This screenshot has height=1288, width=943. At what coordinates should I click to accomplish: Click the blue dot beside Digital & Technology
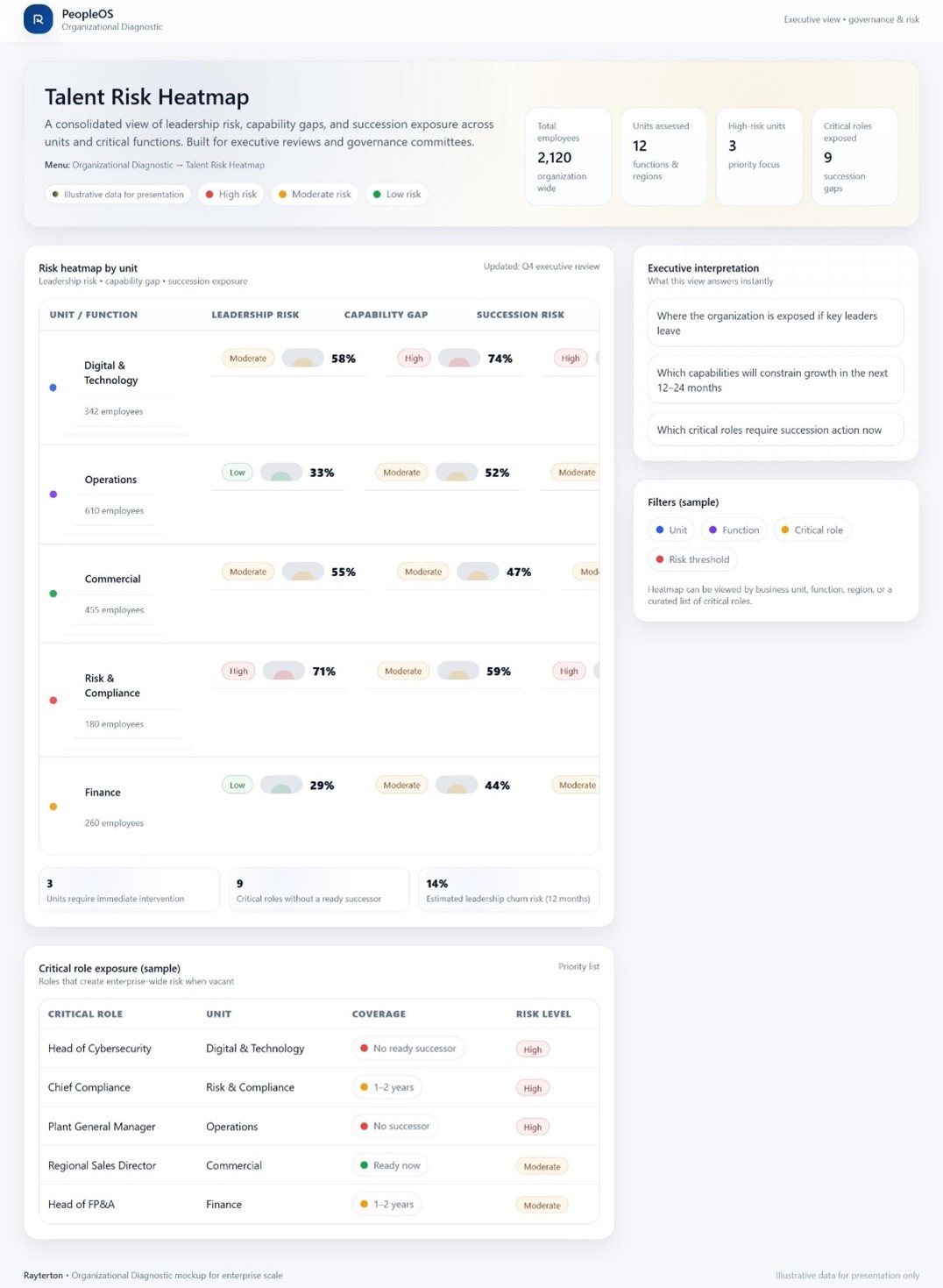[x=53, y=388]
